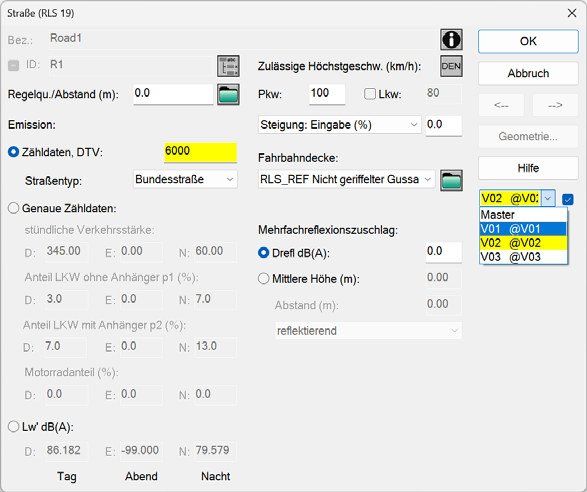587x492 pixels.
Task: Click the Hilfe button
Action: pos(528,168)
